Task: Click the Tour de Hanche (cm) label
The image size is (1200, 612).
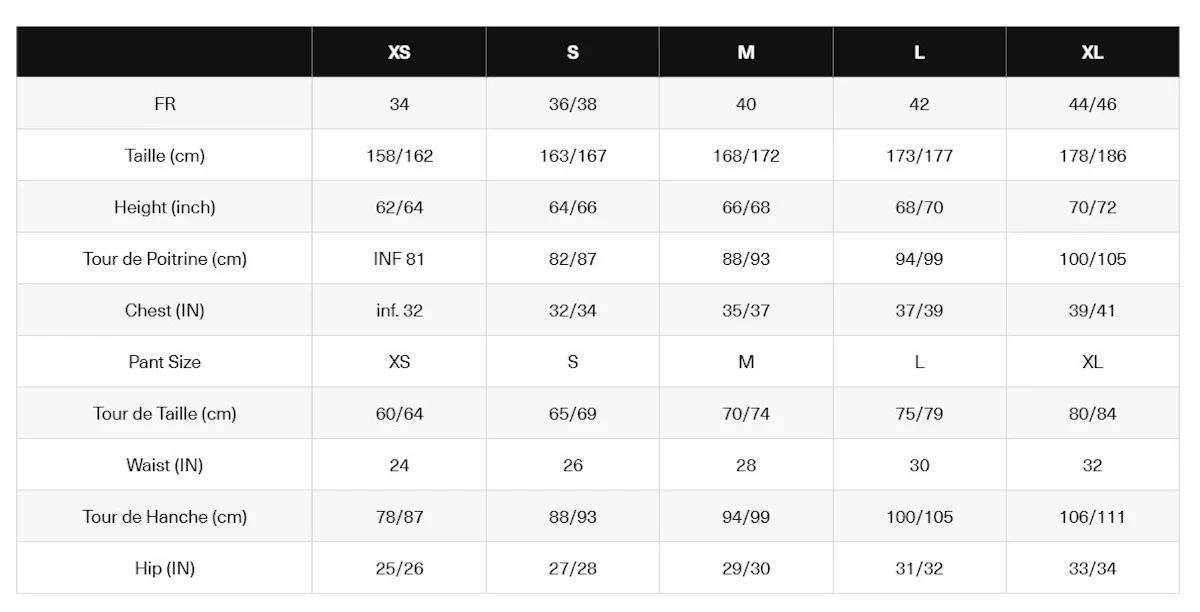Action: click(165, 517)
